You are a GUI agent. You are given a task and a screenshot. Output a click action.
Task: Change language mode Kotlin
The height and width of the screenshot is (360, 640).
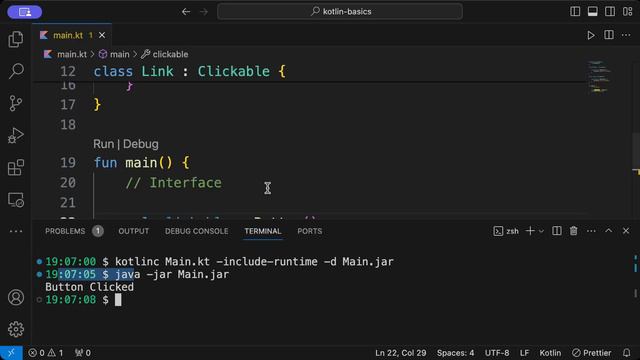click(550, 353)
